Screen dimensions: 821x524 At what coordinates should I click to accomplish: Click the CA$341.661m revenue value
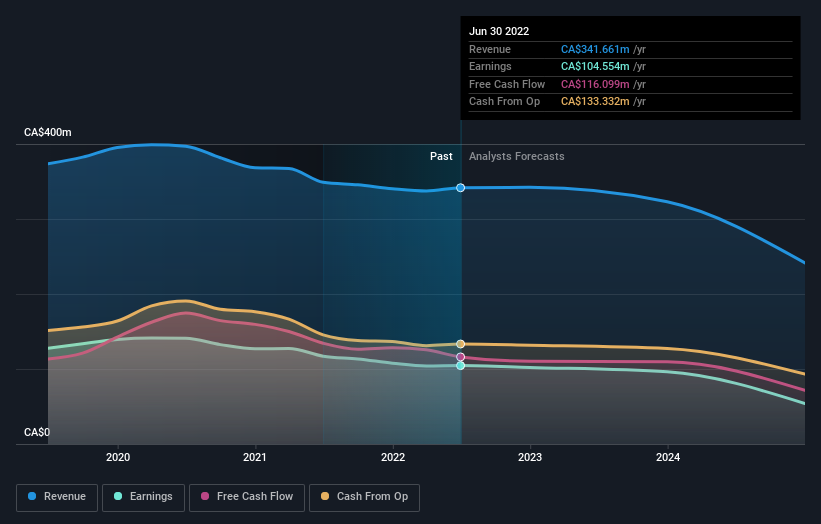click(x=595, y=49)
